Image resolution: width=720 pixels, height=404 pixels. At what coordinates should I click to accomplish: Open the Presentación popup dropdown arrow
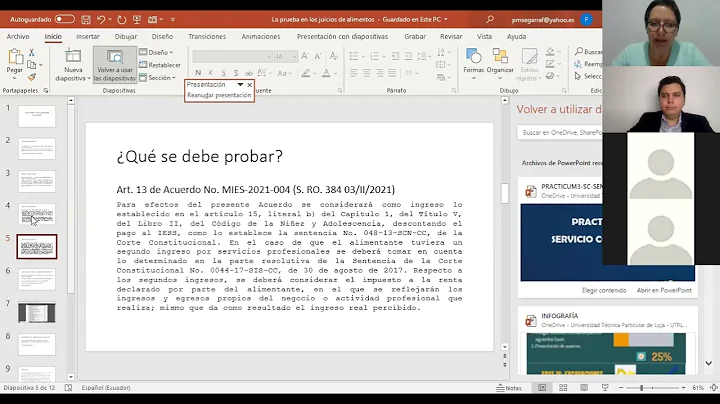click(x=240, y=84)
